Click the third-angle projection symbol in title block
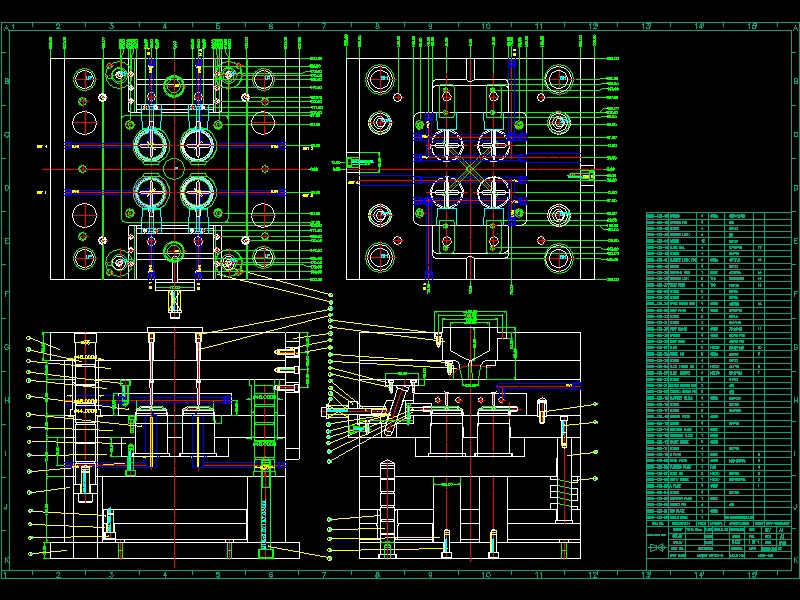This screenshot has height=600, width=800. pos(657,546)
